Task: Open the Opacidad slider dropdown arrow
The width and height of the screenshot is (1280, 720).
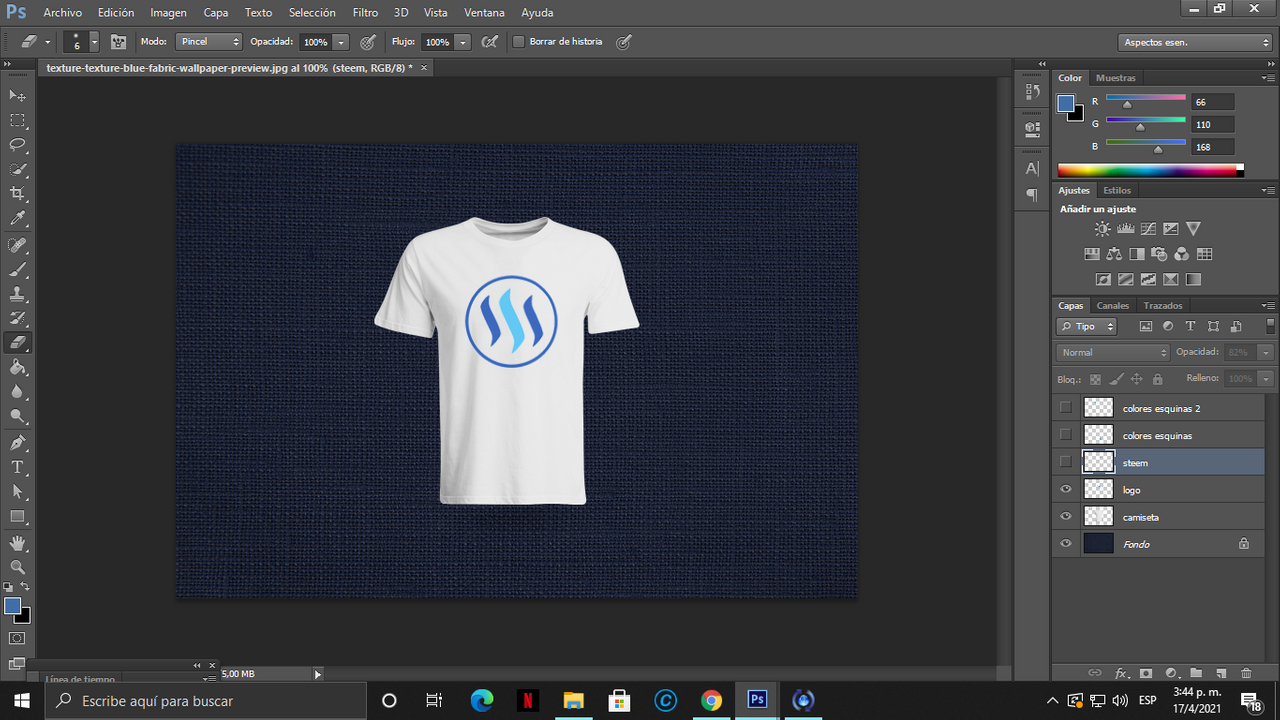Action: click(x=341, y=42)
